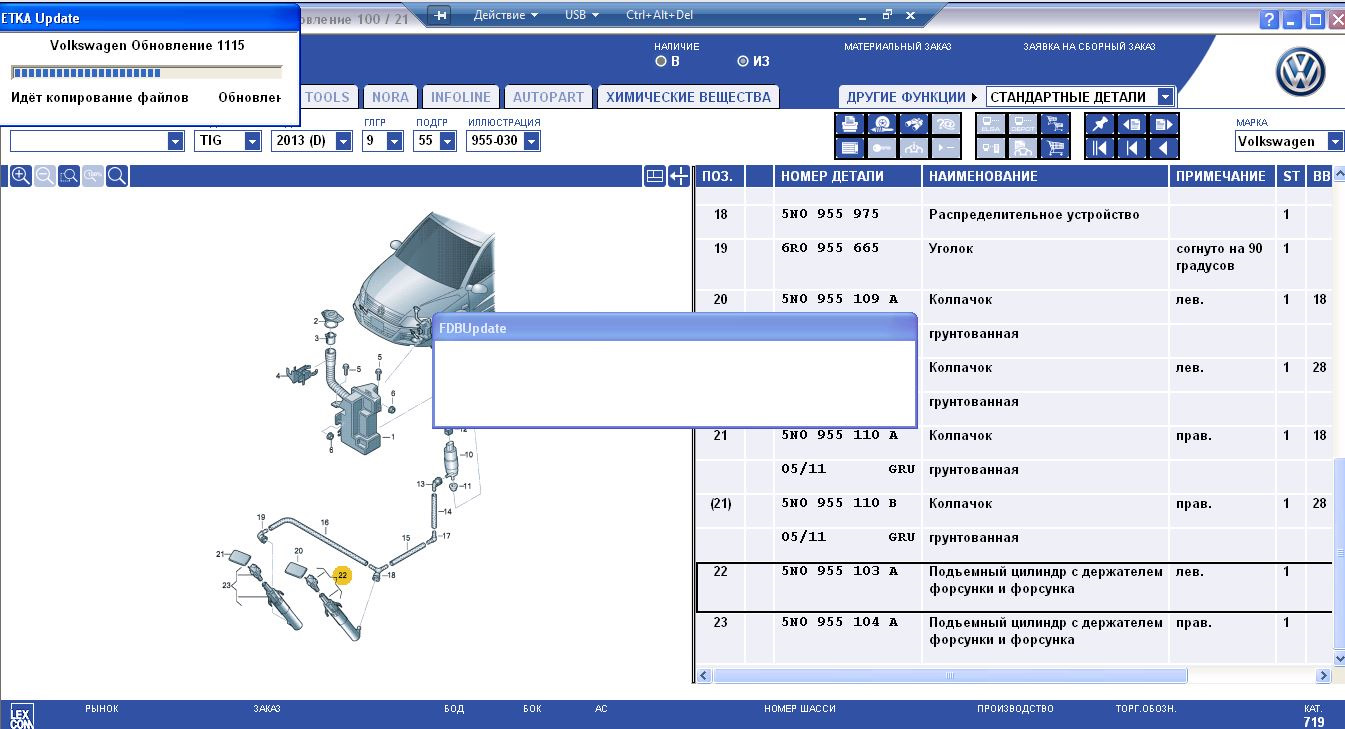Select the zoom-to-area magnifier icon
Image resolution: width=1345 pixels, height=729 pixels.
69,177
